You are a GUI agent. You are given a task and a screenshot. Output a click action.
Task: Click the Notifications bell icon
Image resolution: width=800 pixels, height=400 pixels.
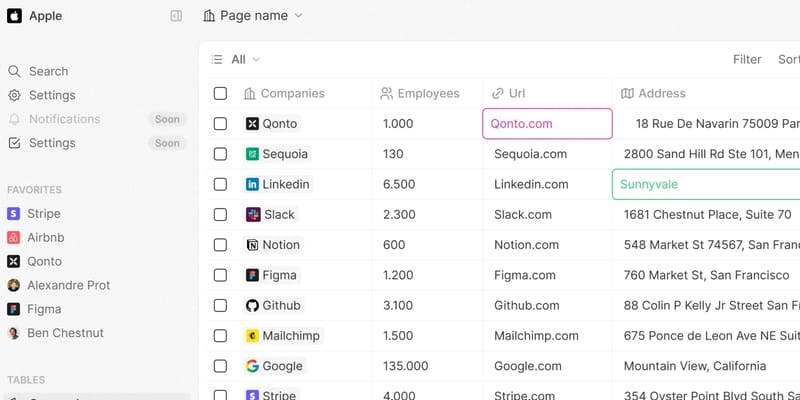(14, 119)
